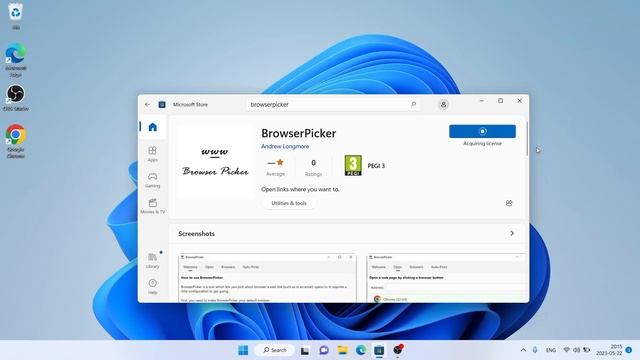This screenshot has height=360, width=640.
Task: Open the user account profile icon
Action: (443, 104)
